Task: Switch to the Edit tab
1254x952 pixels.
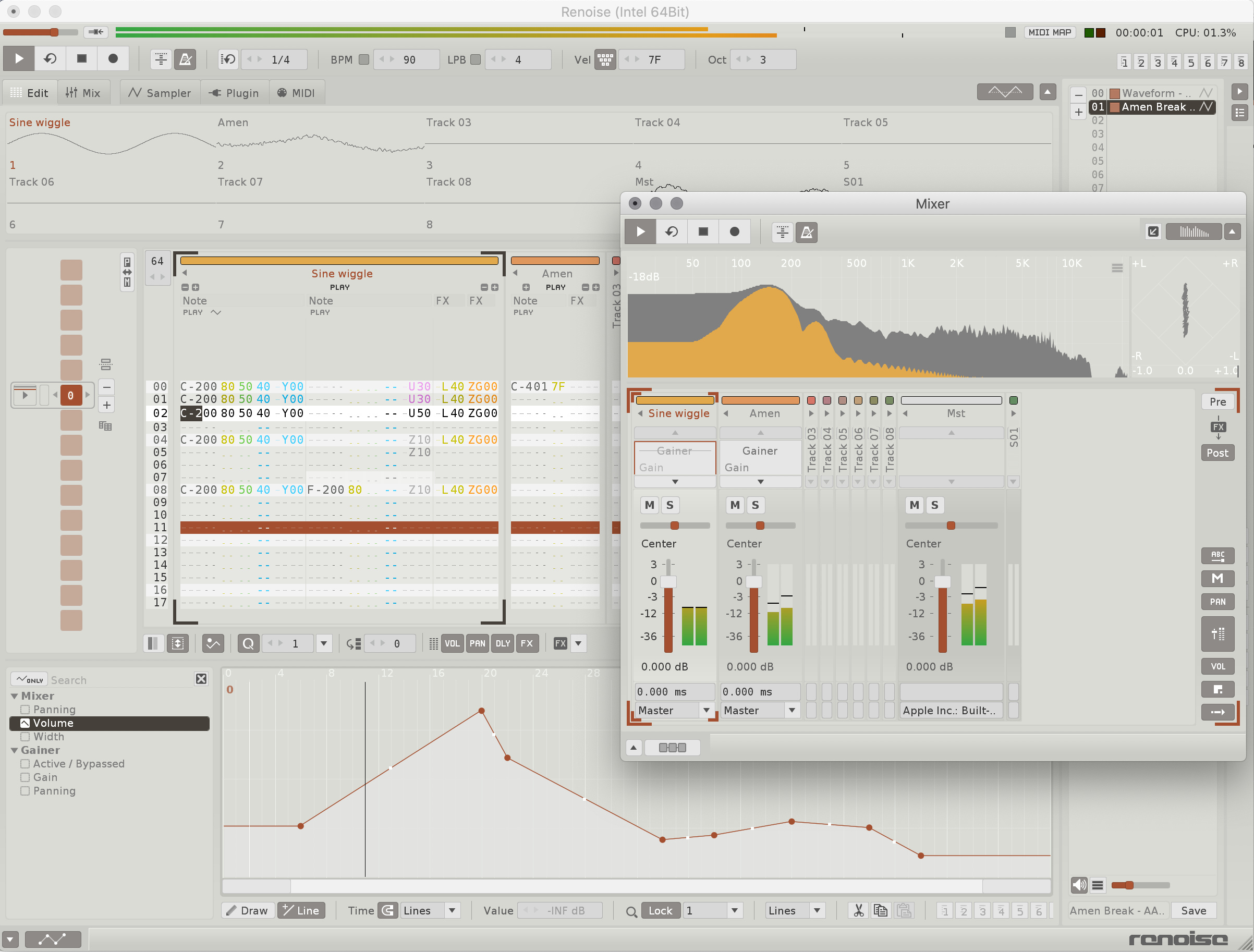Action: tap(30, 92)
